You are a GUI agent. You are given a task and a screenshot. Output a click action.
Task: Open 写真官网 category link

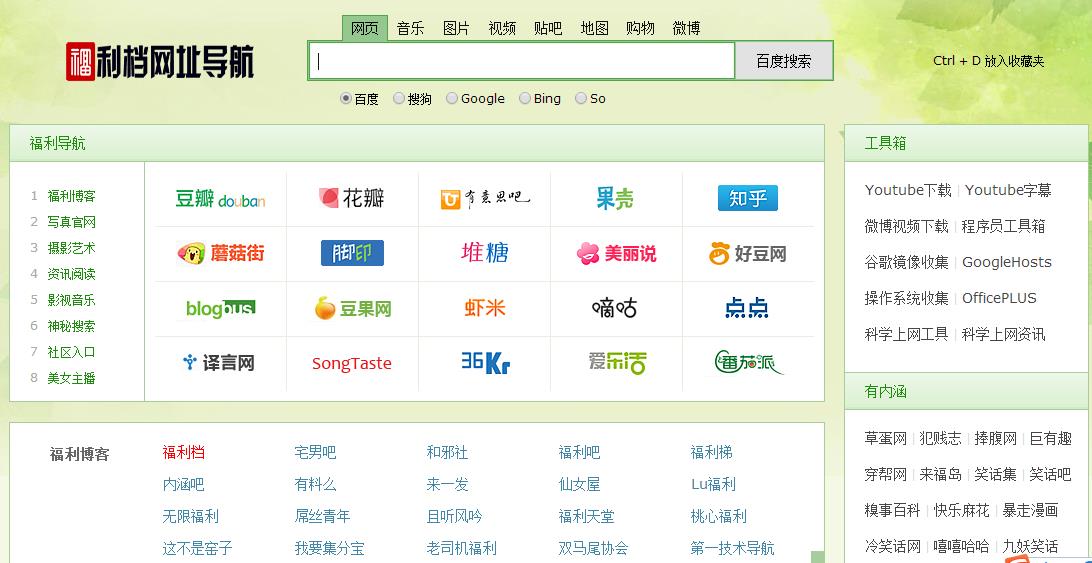point(71,222)
